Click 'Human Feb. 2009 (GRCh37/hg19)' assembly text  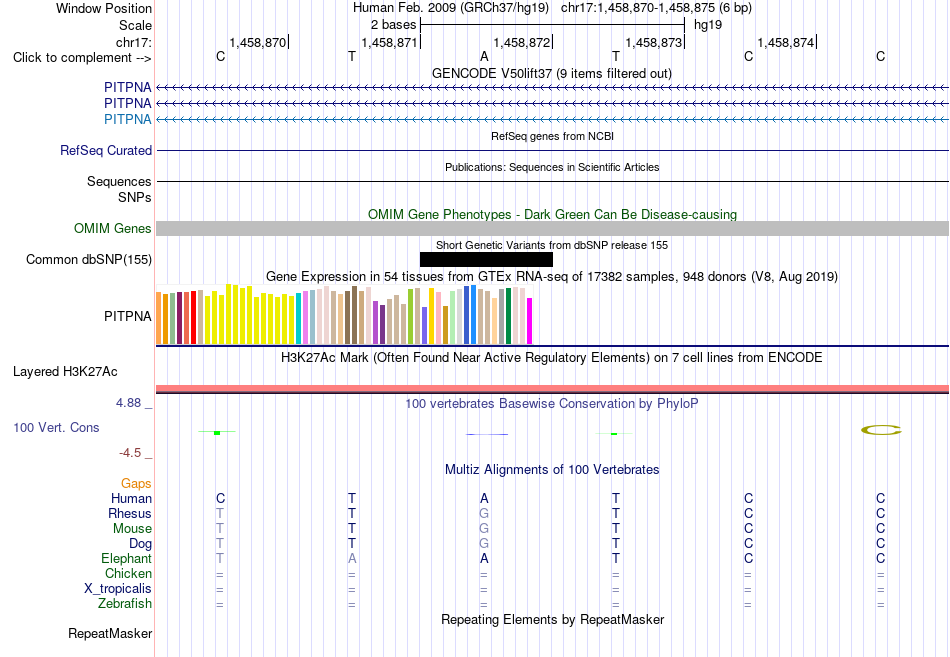pyautogui.click(x=451, y=8)
